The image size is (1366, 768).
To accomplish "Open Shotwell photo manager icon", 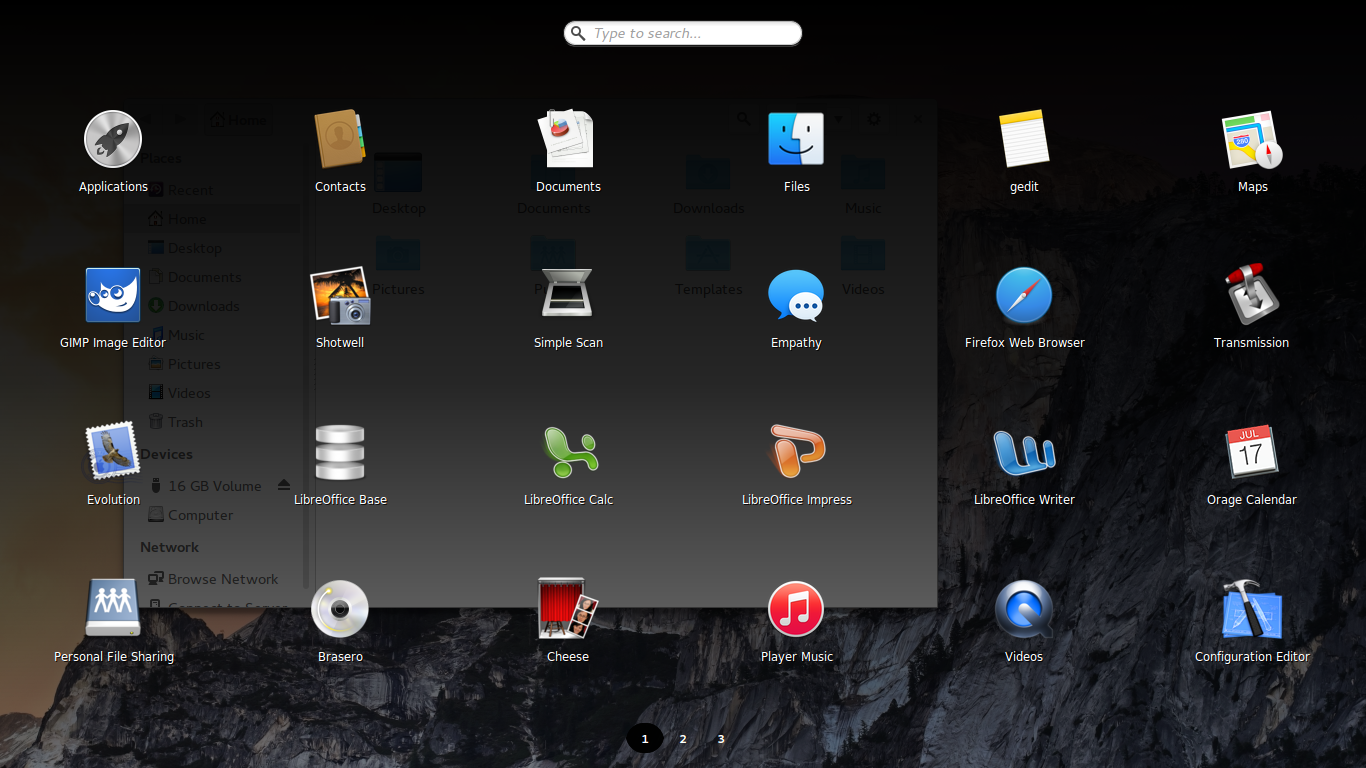I will point(340,295).
